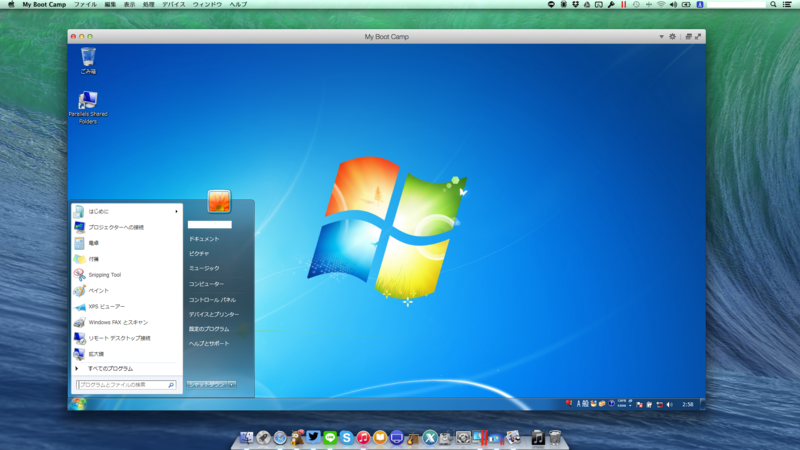Viewport: 800px width, 450px height.
Task: Open 既定のプログラム link
Action: (x=209, y=329)
